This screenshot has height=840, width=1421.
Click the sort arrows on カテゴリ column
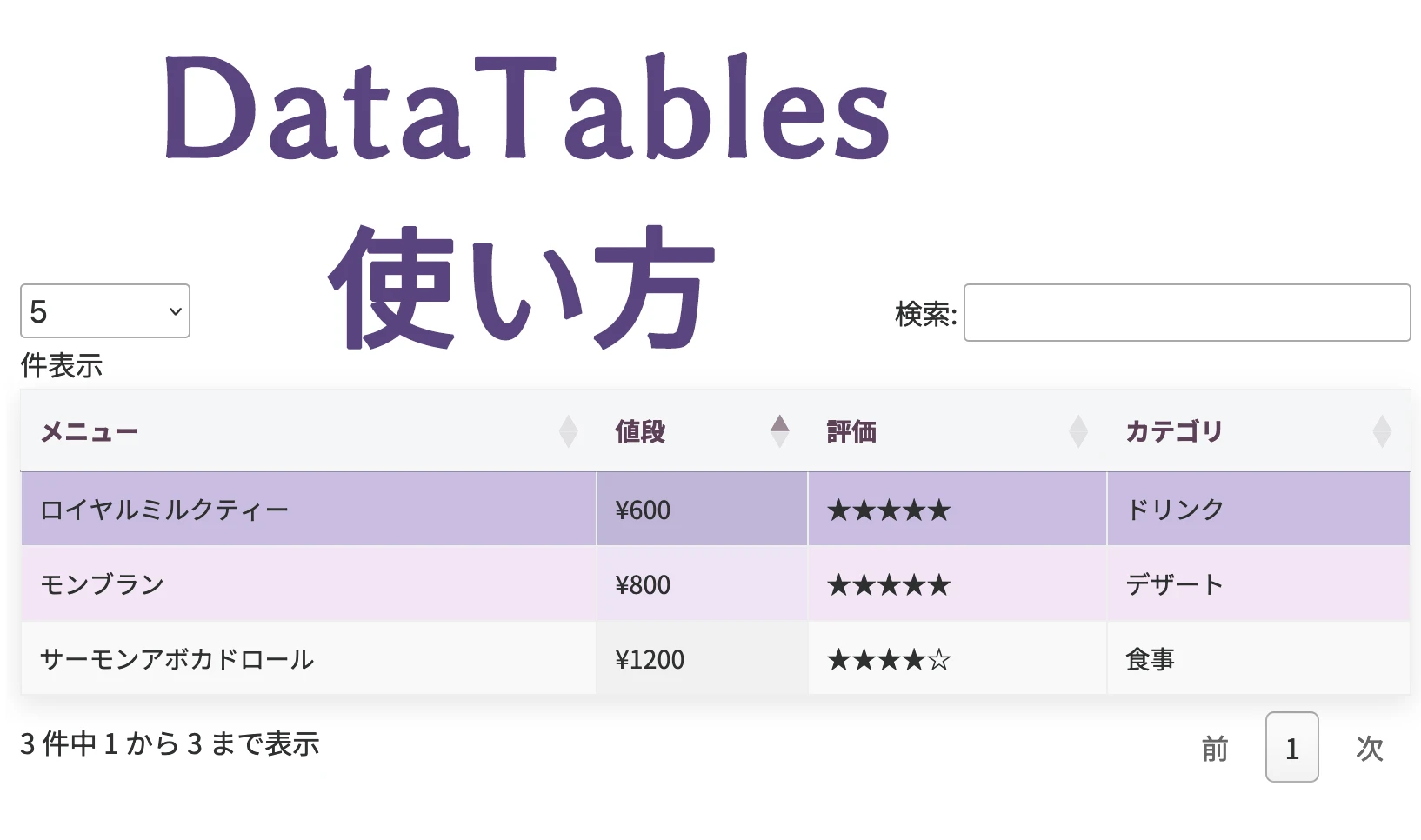click(x=1384, y=430)
